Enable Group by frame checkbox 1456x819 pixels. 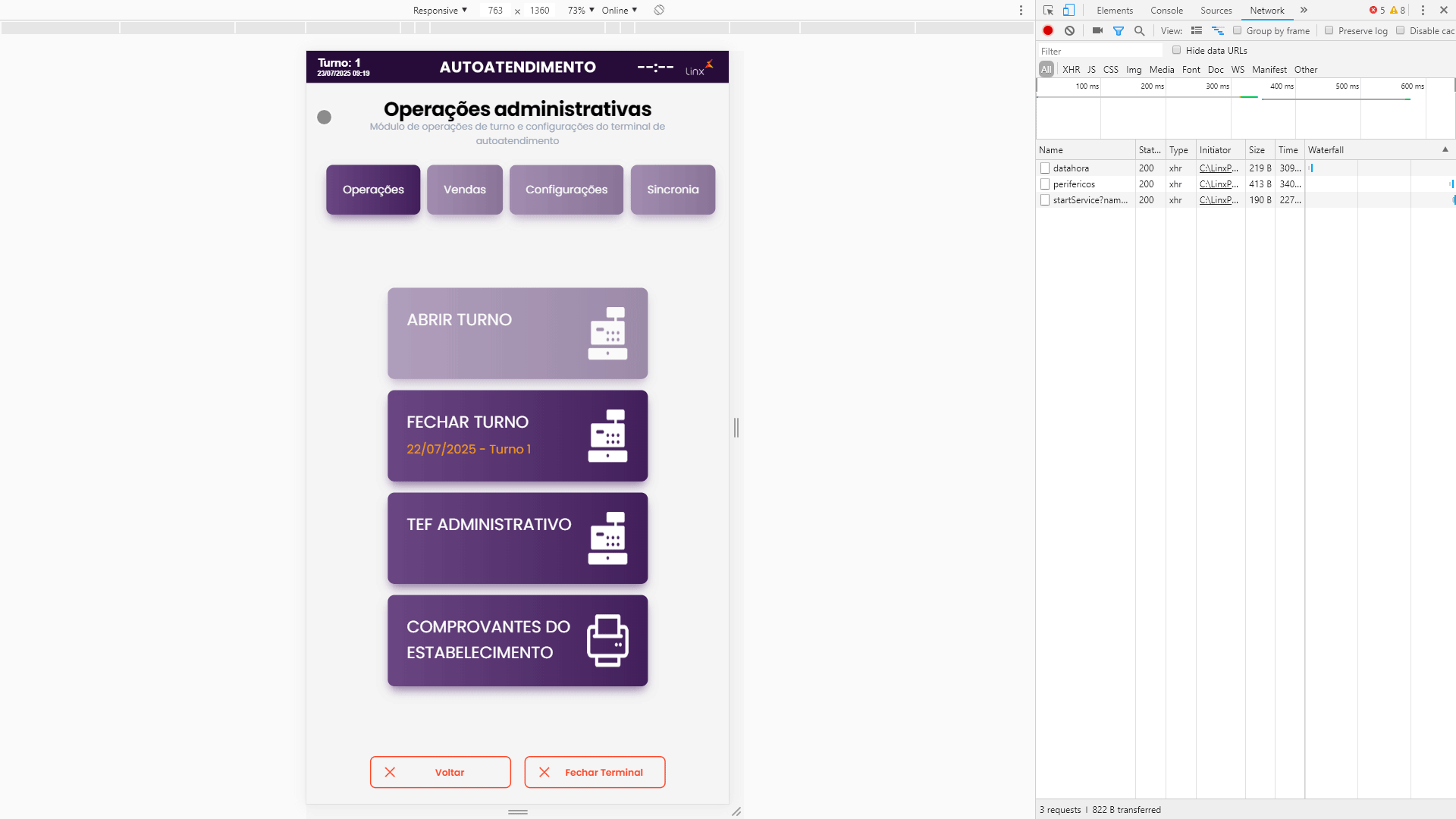pos(1237,30)
